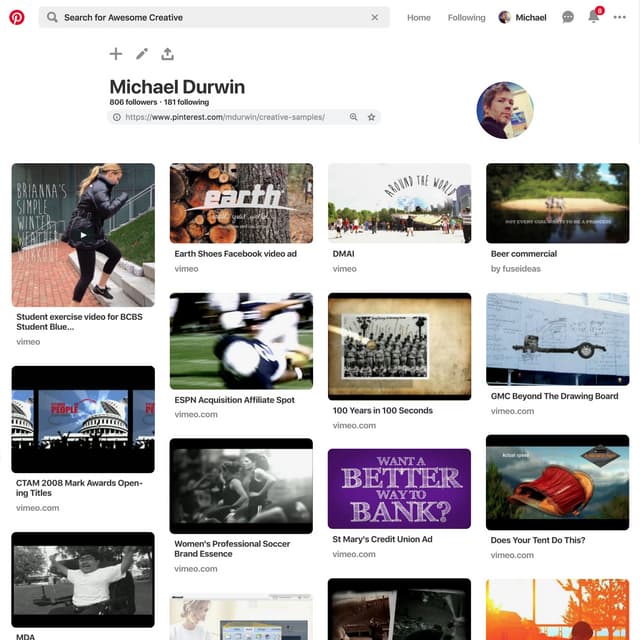Open the flying red tent thumbnail
This screenshot has height=640, width=640.
pyautogui.click(x=558, y=482)
